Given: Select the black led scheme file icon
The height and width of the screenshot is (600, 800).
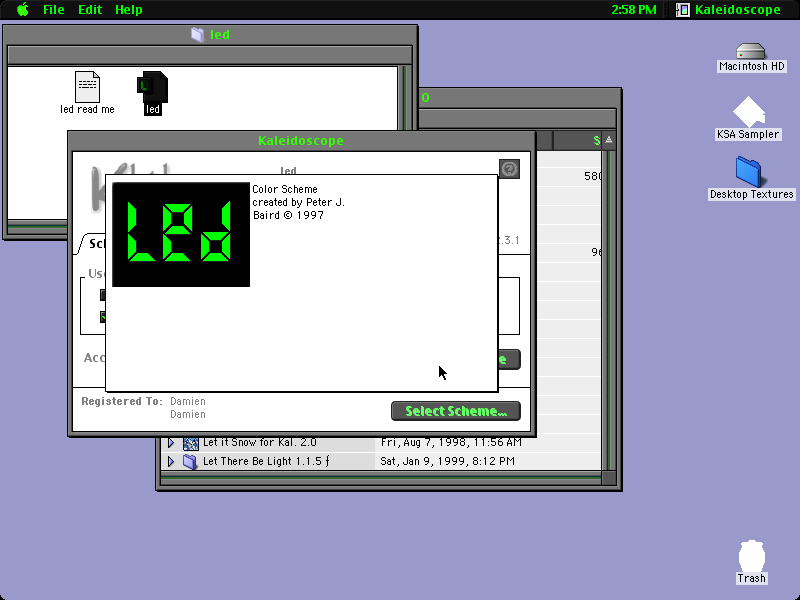Looking at the screenshot, I should tap(152, 87).
